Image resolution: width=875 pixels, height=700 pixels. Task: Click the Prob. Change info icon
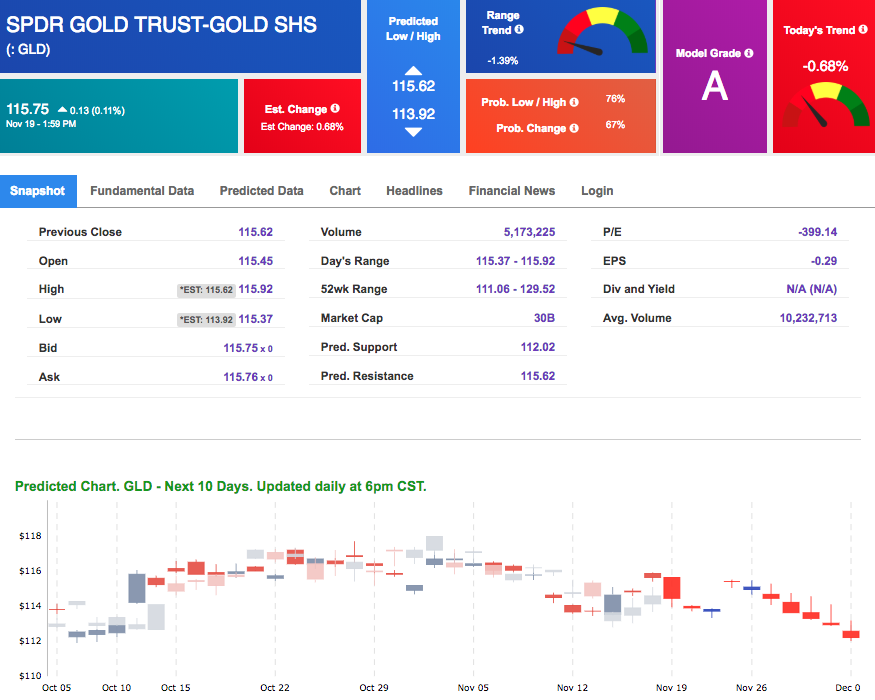(x=574, y=128)
